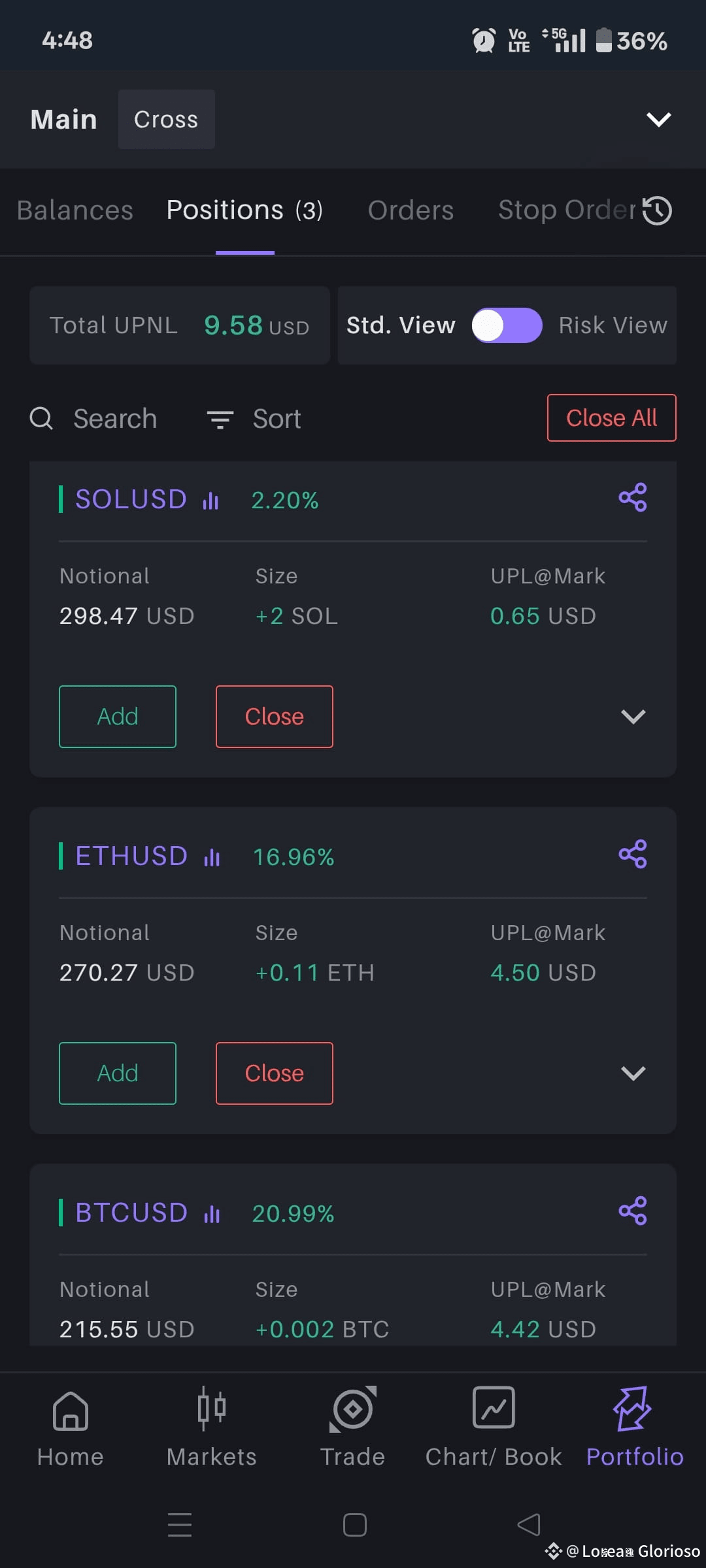706x1568 pixels.
Task: Tap the Search positions field
Action: tap(93, 419)
